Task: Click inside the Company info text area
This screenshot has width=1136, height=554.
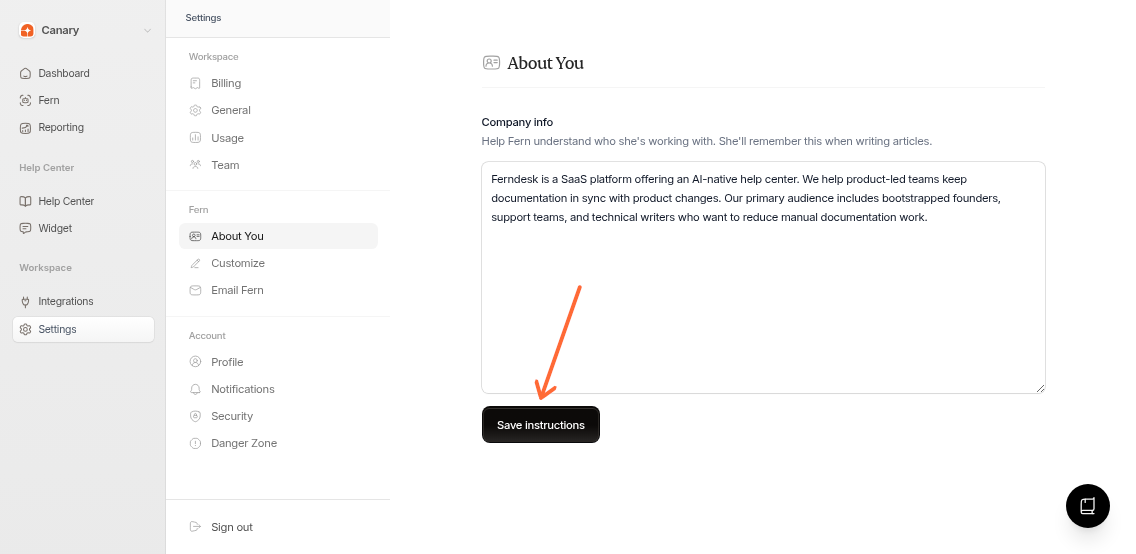Action: coord(762,300)
